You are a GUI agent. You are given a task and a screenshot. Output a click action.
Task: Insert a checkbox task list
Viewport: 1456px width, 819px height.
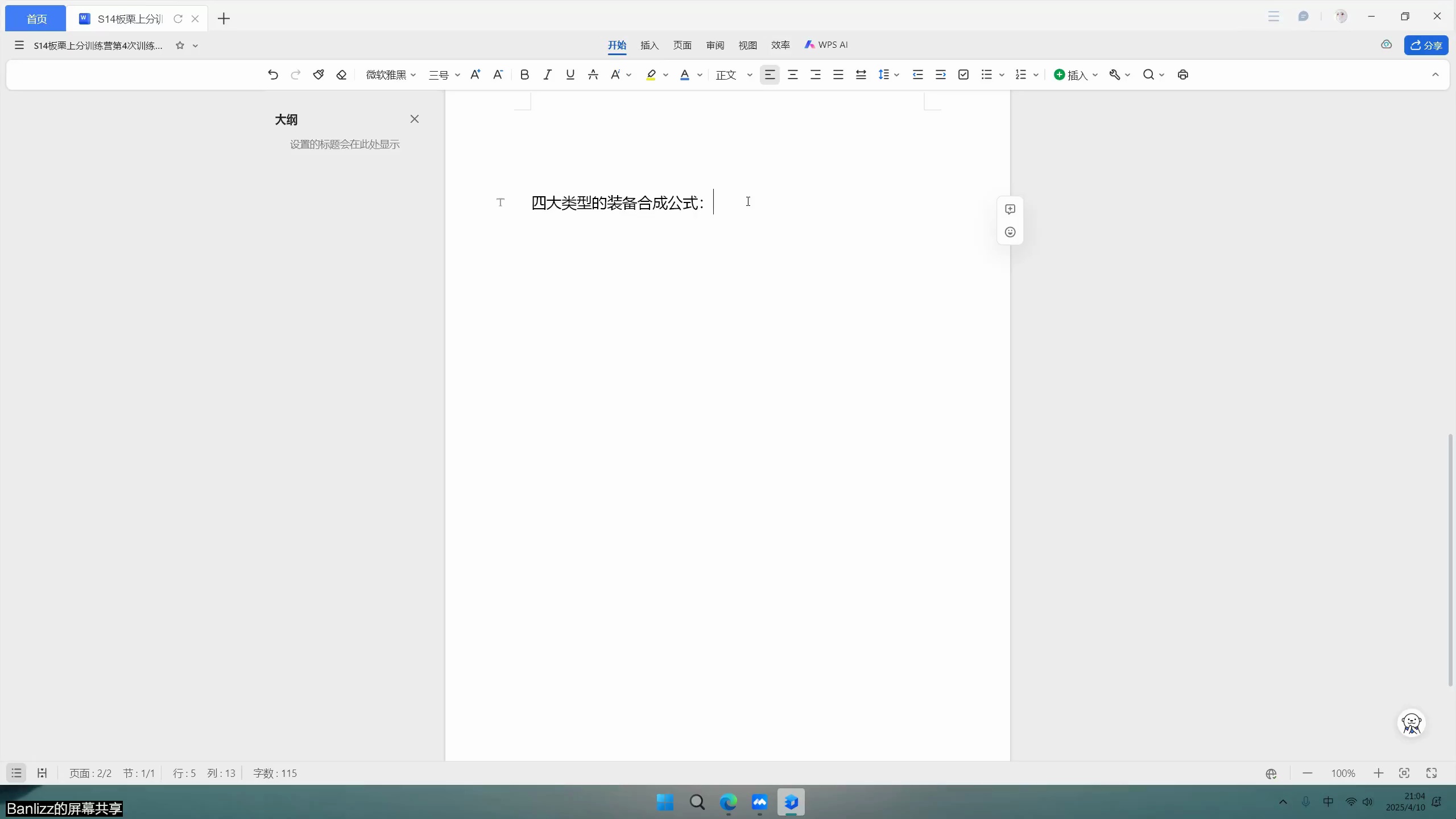pyautogui.click(x=962, y=75)
